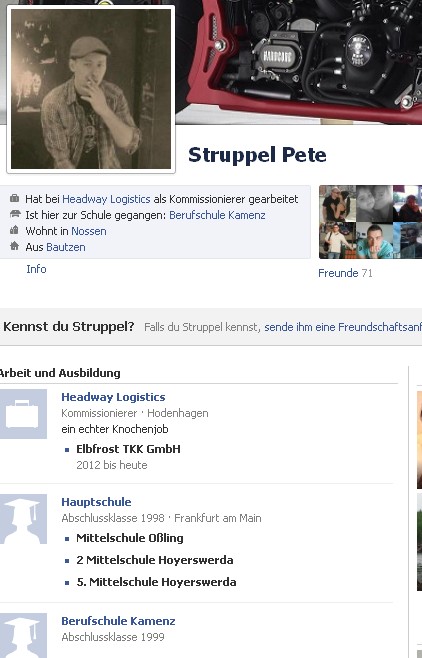Open the motorcycle cover photo

click(298, 62)
